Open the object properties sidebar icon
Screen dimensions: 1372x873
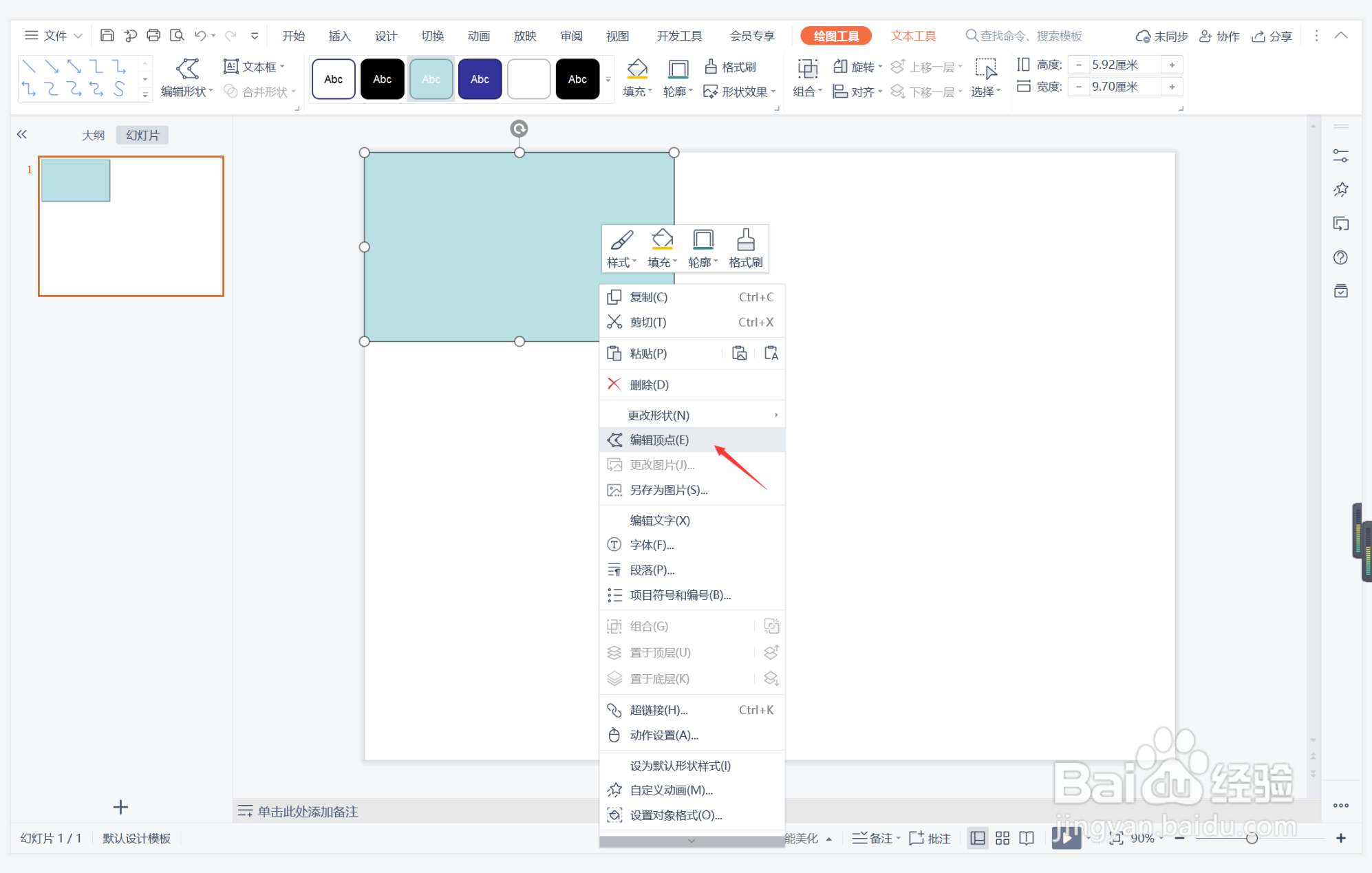coord(1340,156)
